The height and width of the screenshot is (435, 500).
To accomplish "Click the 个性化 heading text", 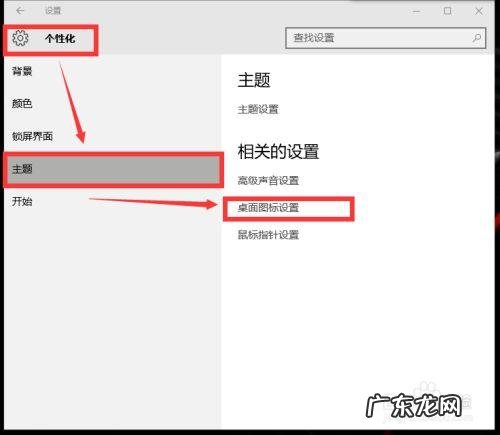I will (x=60, y=39).
